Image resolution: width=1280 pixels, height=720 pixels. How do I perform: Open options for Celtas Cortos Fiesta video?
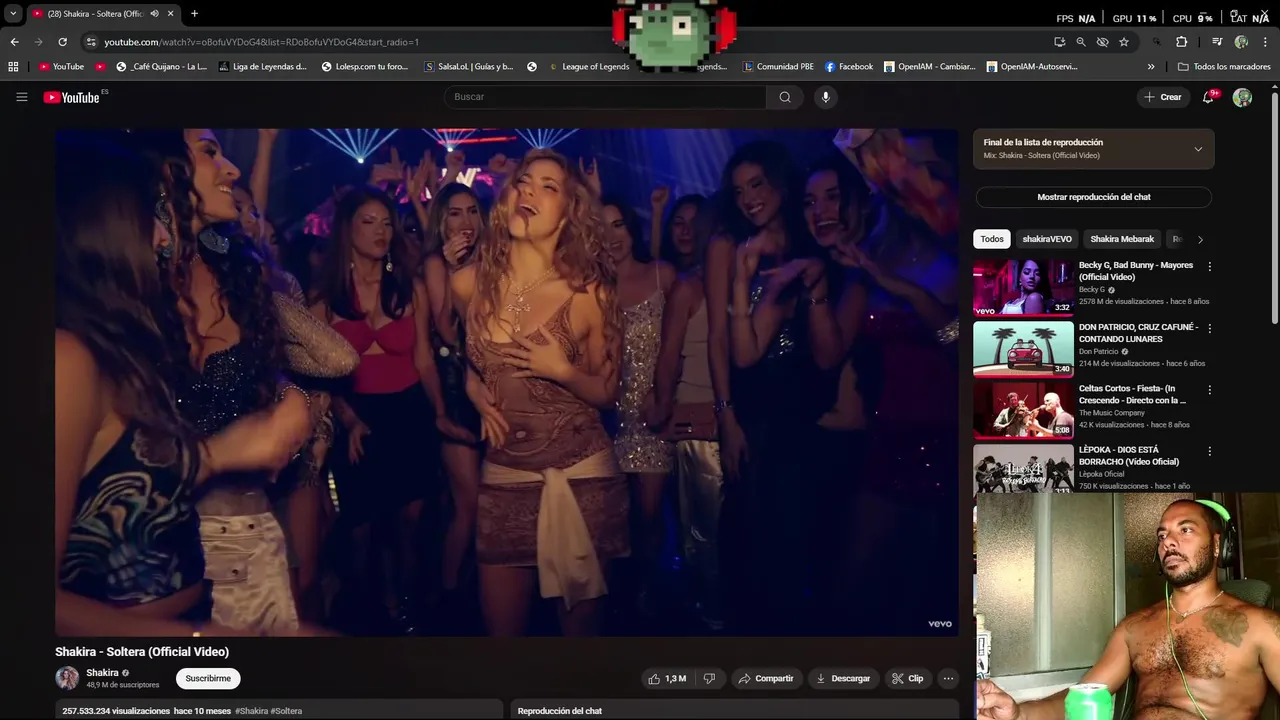click(x=1209, y=390)
